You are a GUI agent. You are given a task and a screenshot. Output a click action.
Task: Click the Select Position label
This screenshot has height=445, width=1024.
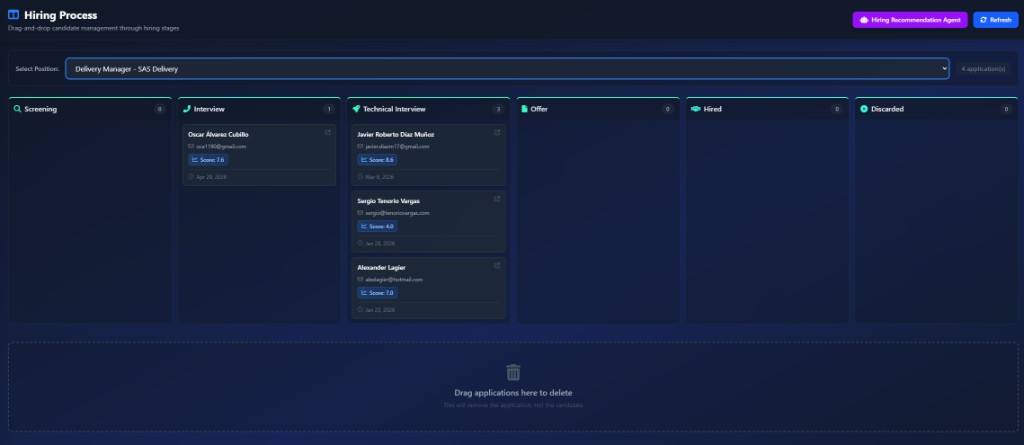(37, 69)
